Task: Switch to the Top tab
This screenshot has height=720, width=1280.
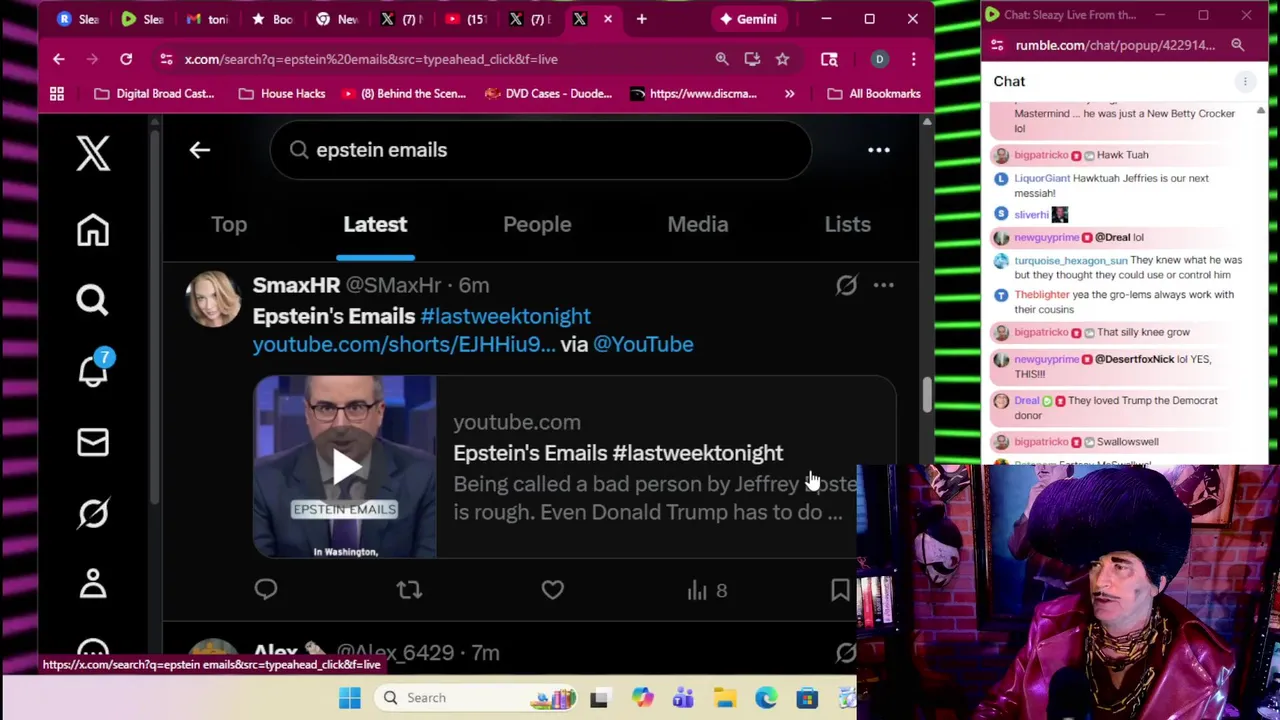Action: tap(229, 224)
